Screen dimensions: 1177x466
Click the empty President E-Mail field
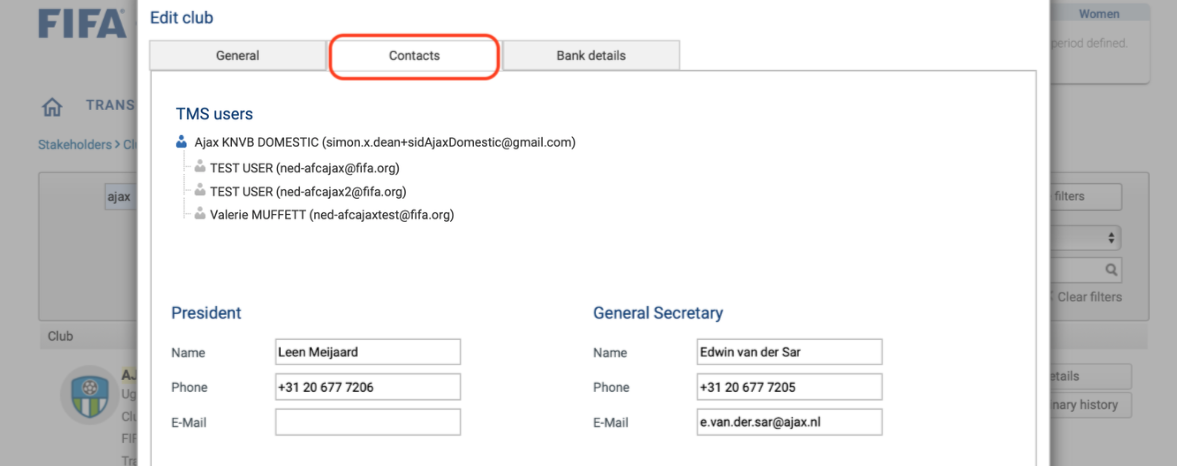368,422
